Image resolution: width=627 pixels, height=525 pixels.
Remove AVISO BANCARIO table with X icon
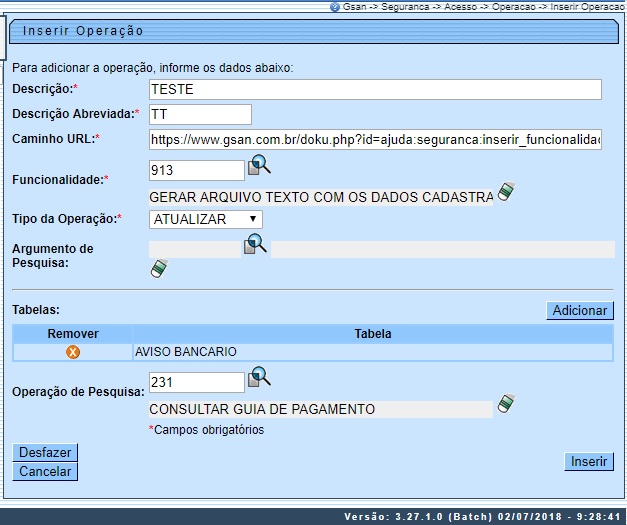click(73, 352)
